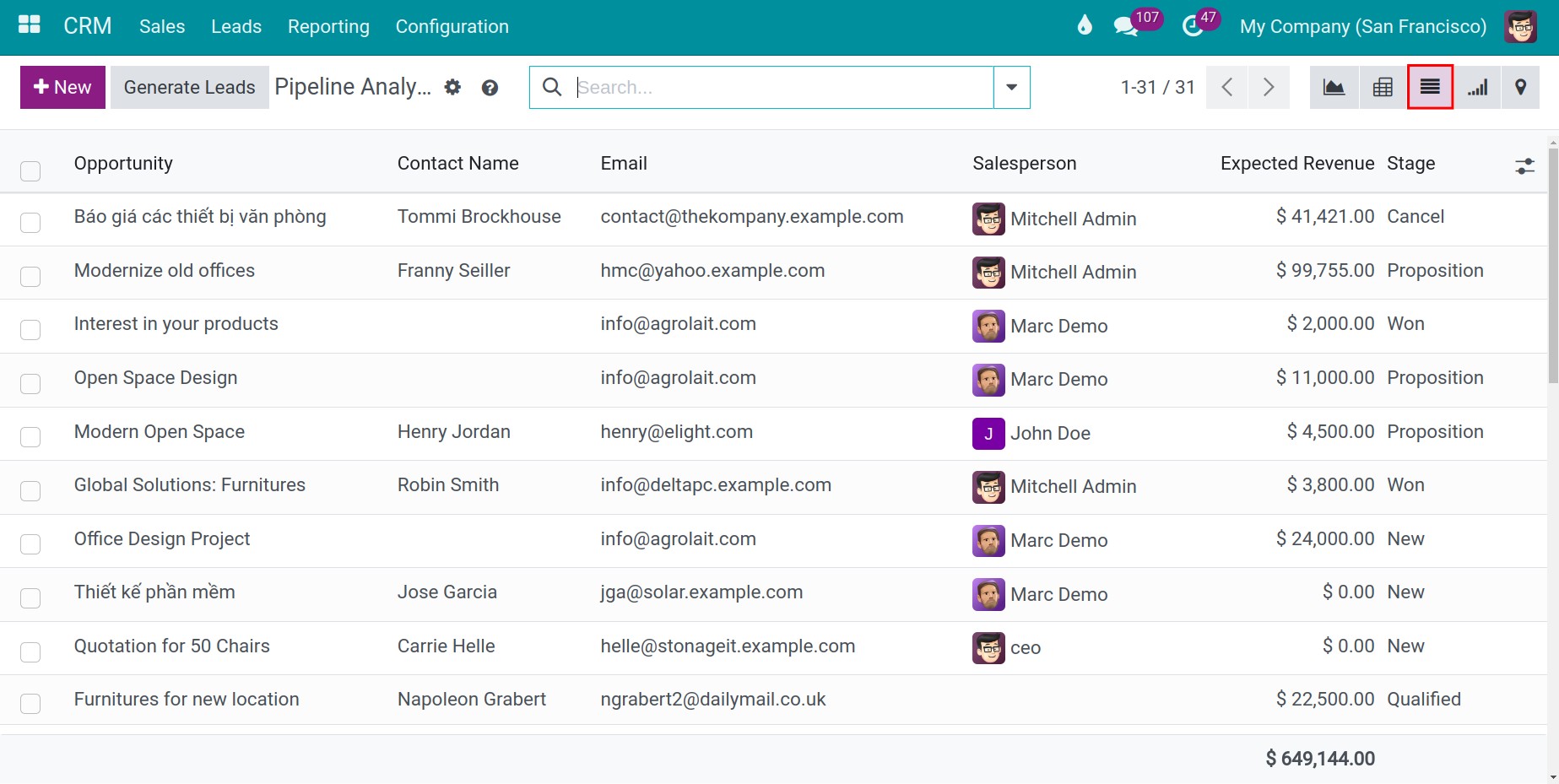This screenshot has width=1559, height=784.
Task: Click Mitchell Admin avatar on Global Solutions row
Action: (988, 486)
